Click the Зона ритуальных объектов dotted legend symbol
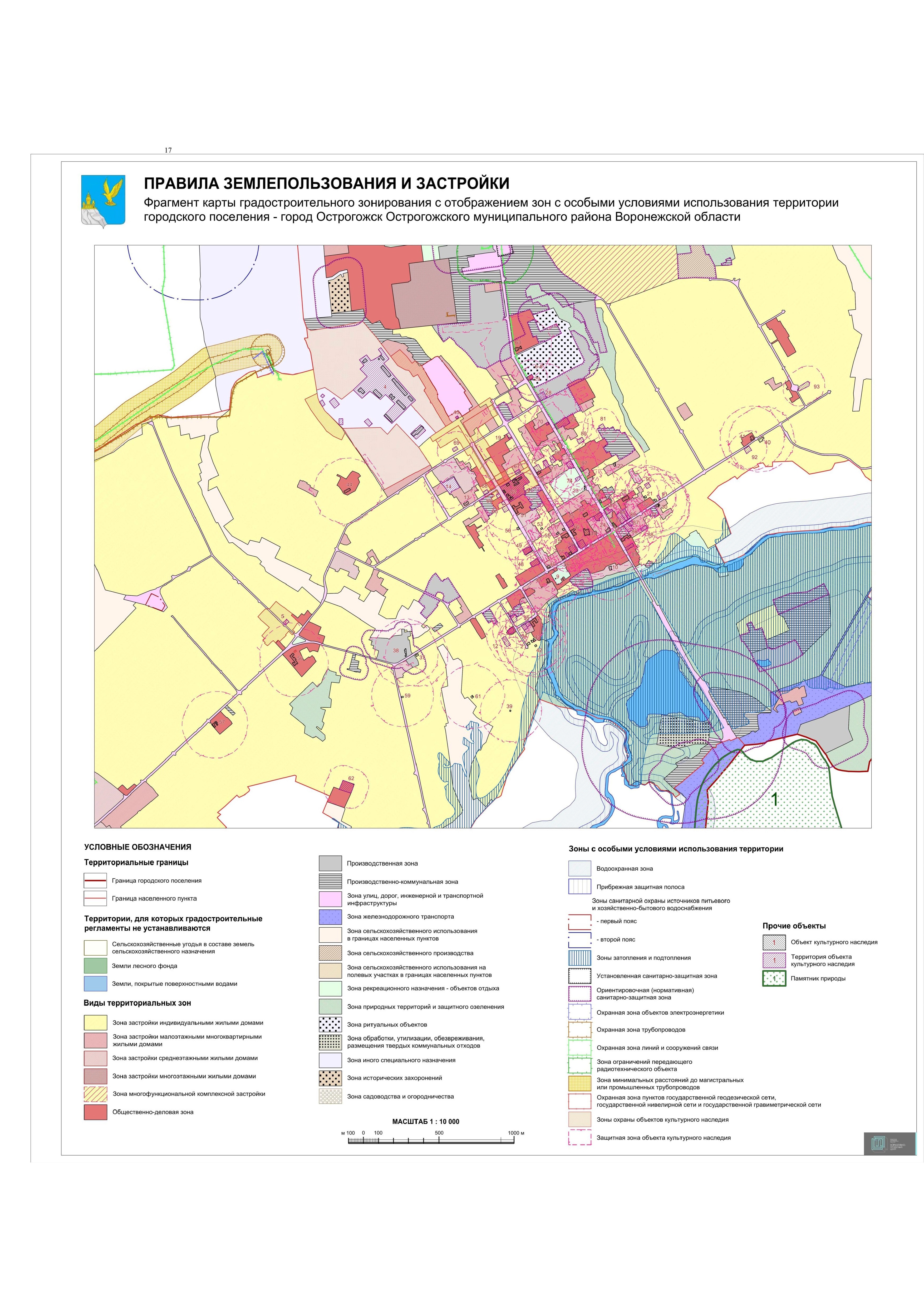This screenshot has height=1309, width=924. tap(330, 1024)
